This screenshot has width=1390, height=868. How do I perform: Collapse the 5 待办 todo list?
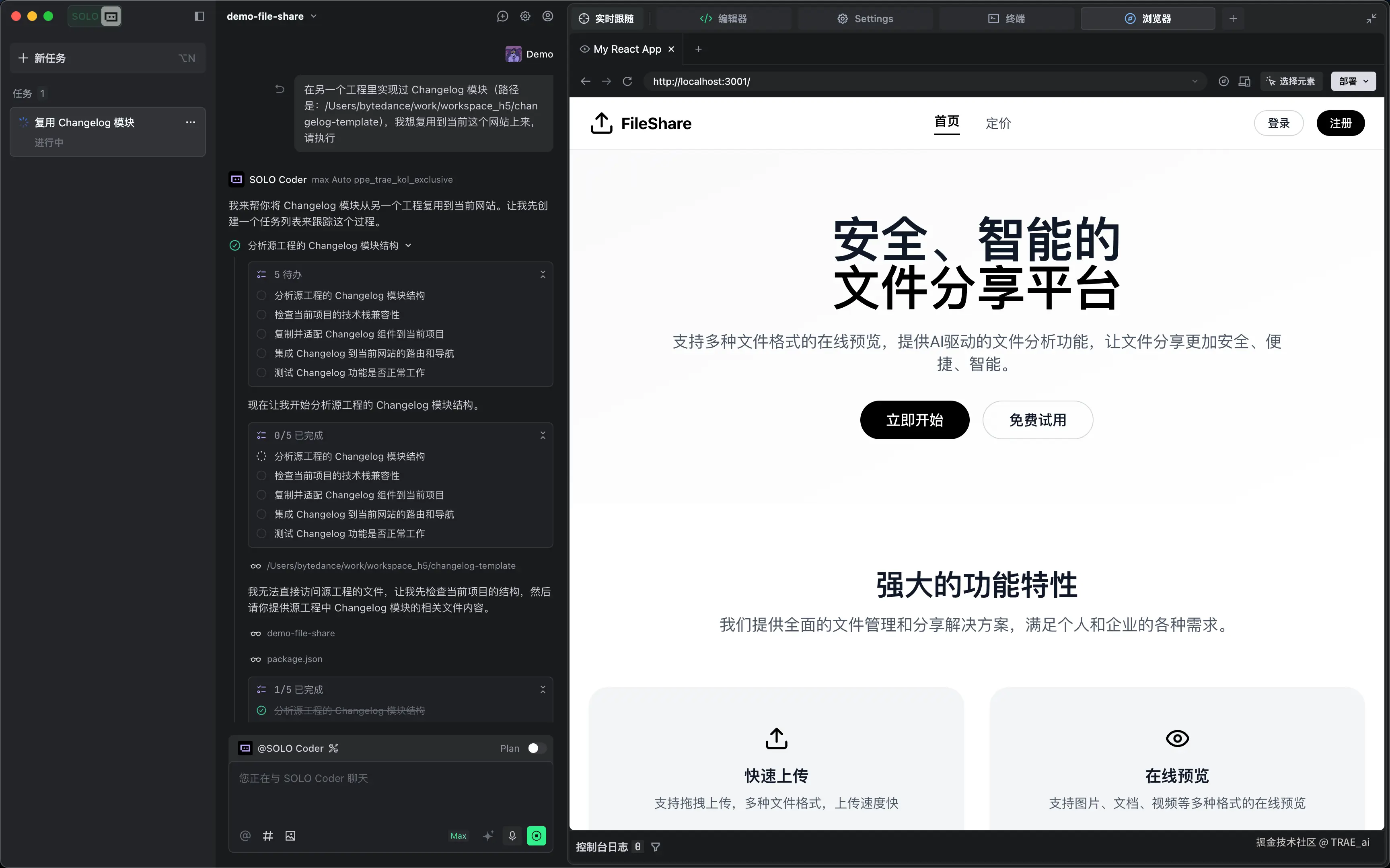(542, 274)
